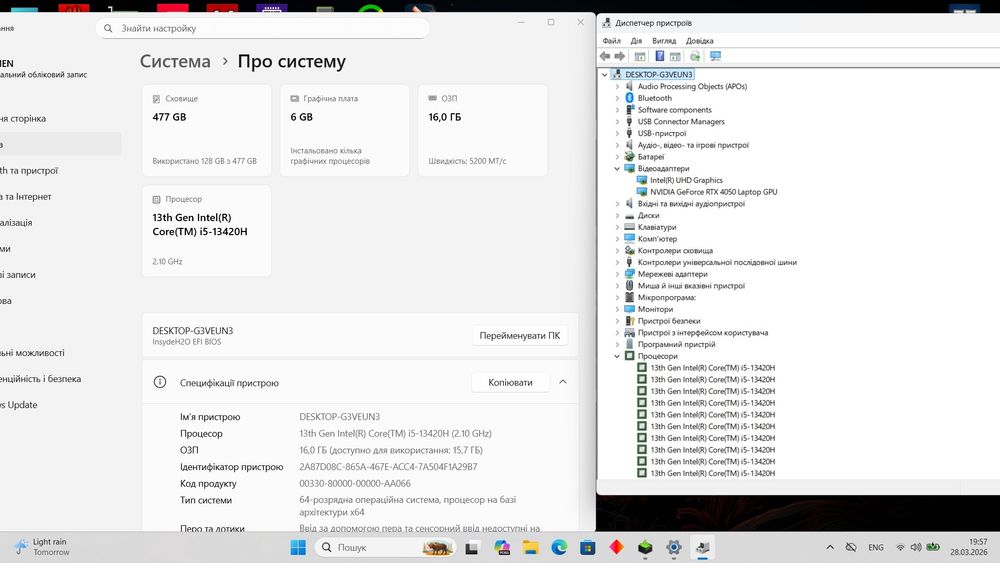
Task: Click Scan for hardware changes monitor icon
Action: point(716,56)
